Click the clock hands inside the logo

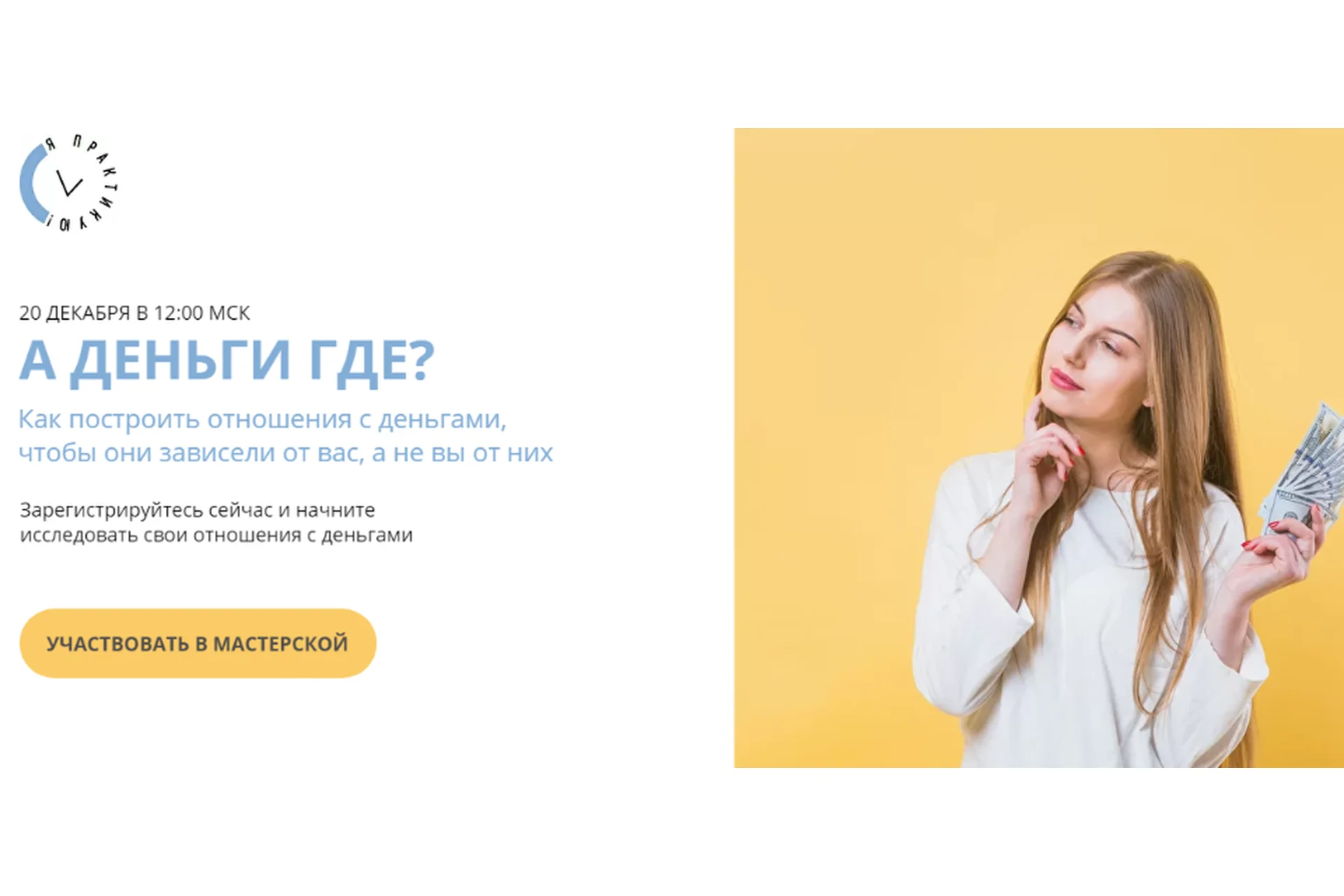click(x=69, y=183)
